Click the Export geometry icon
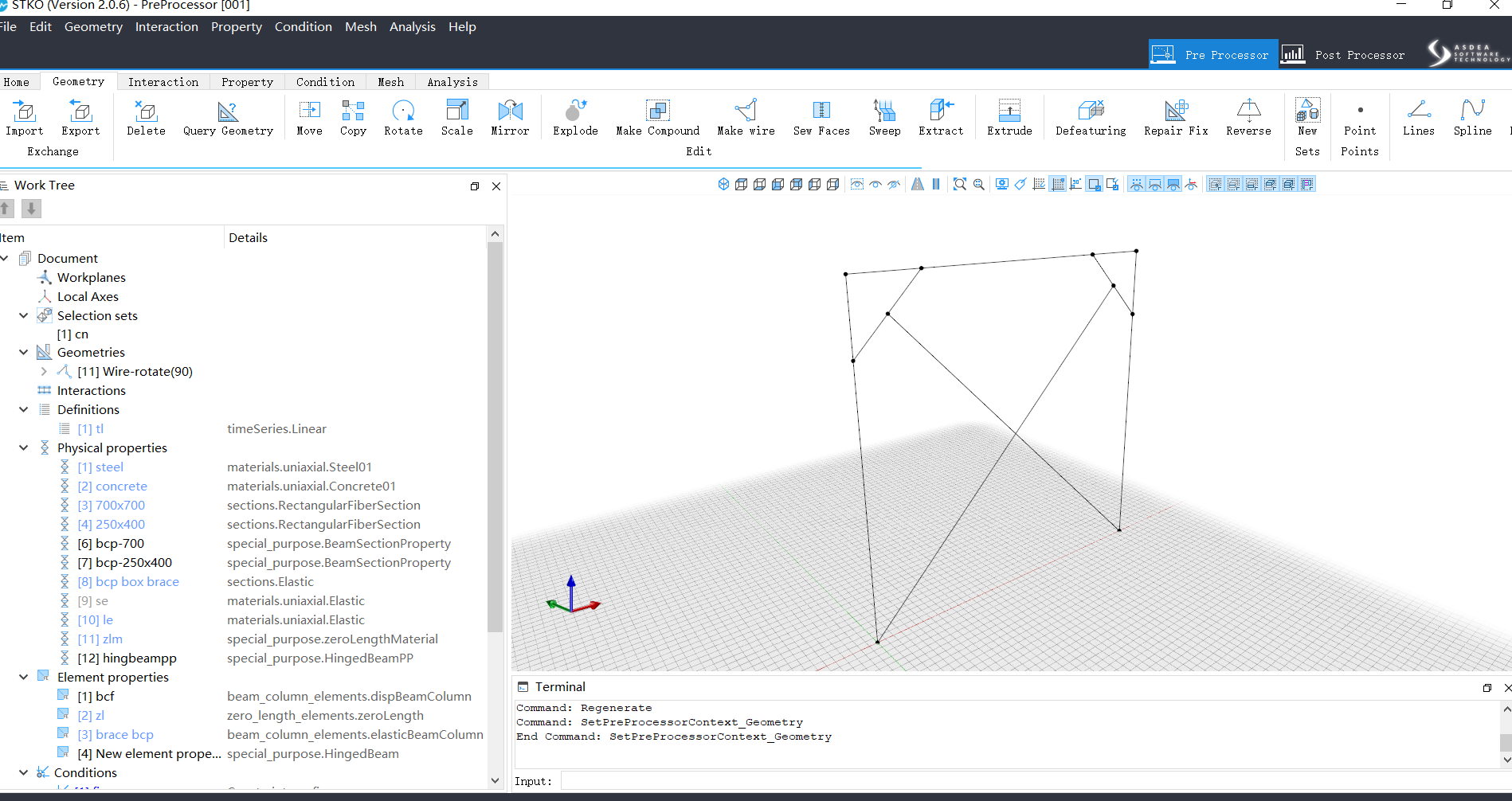The image size is (1512, 801). click(x=80, y=117)
